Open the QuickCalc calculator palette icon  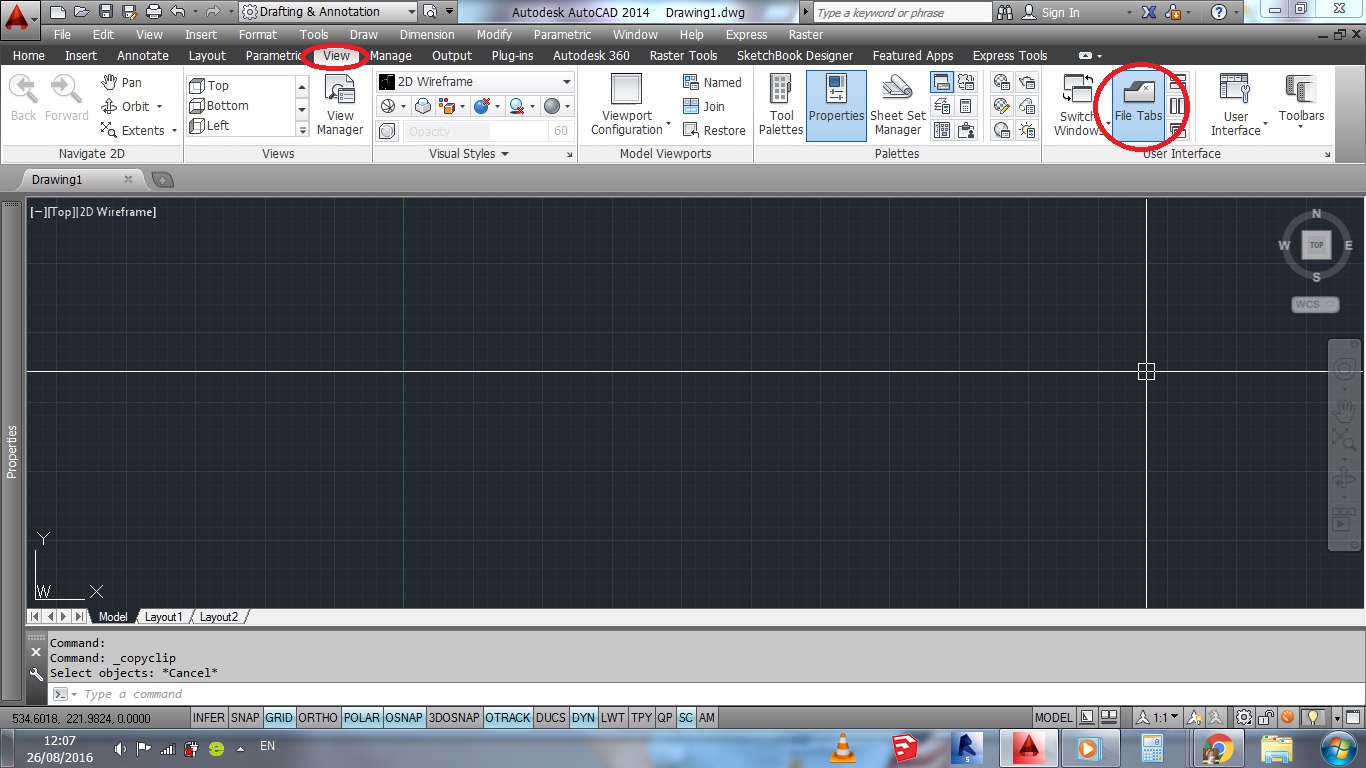click(966, 107)
